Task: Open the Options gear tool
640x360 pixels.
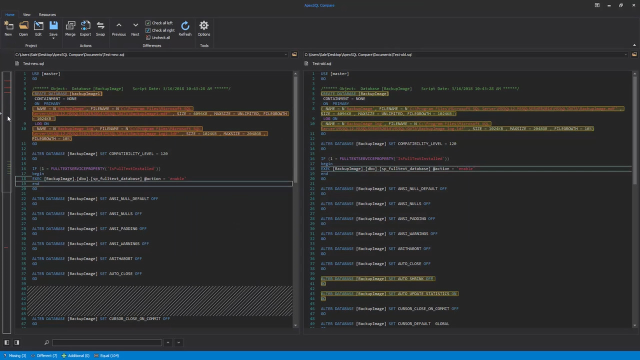Action: [204, 28]
